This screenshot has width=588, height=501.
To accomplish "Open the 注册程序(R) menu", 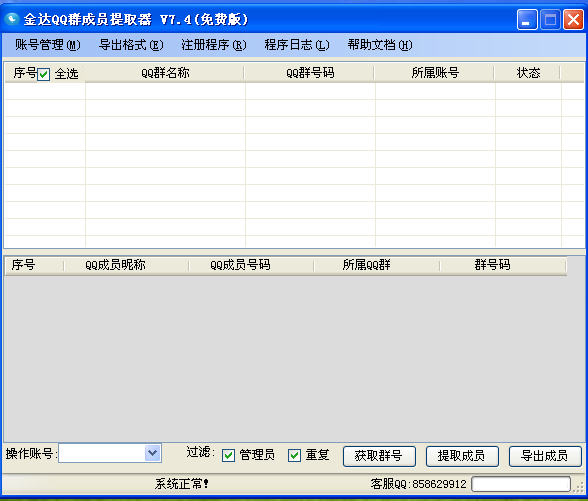I will pos(214,45).
